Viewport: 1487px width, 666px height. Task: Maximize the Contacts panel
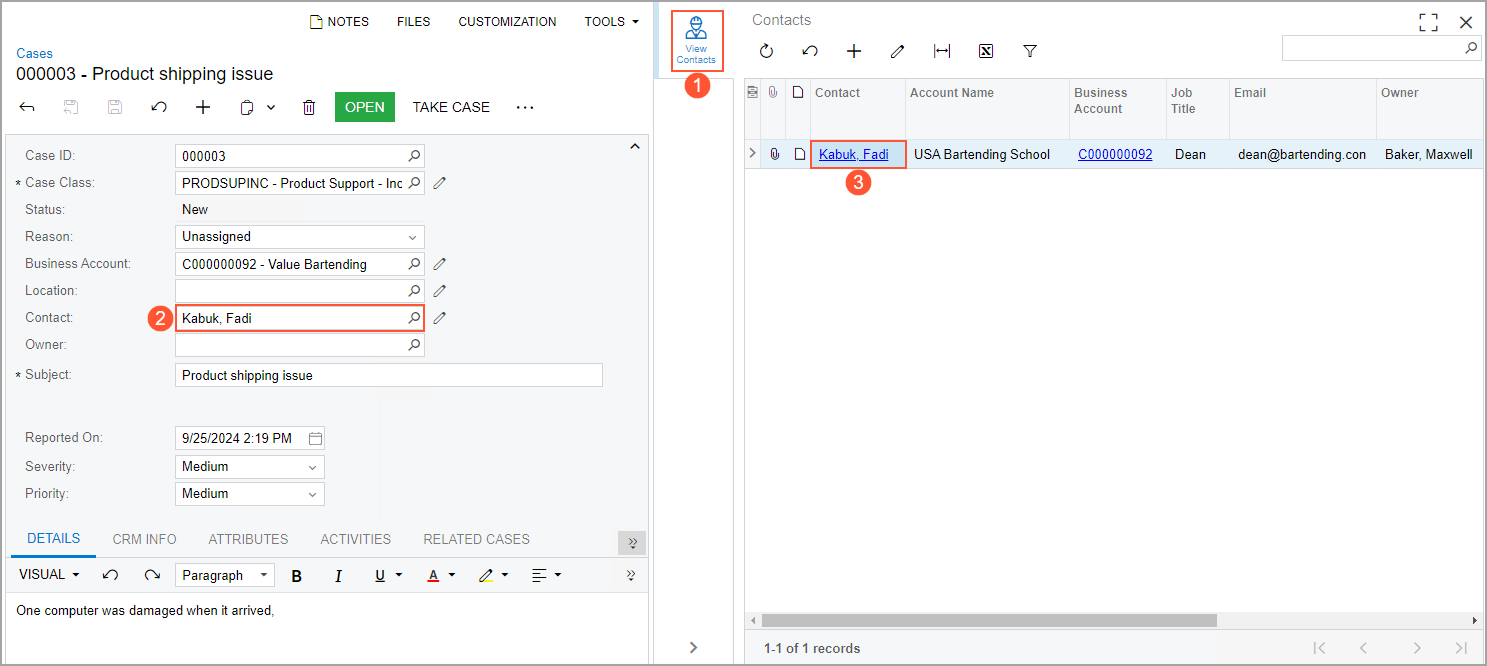pyautogui.click(x=1429, y=22)
